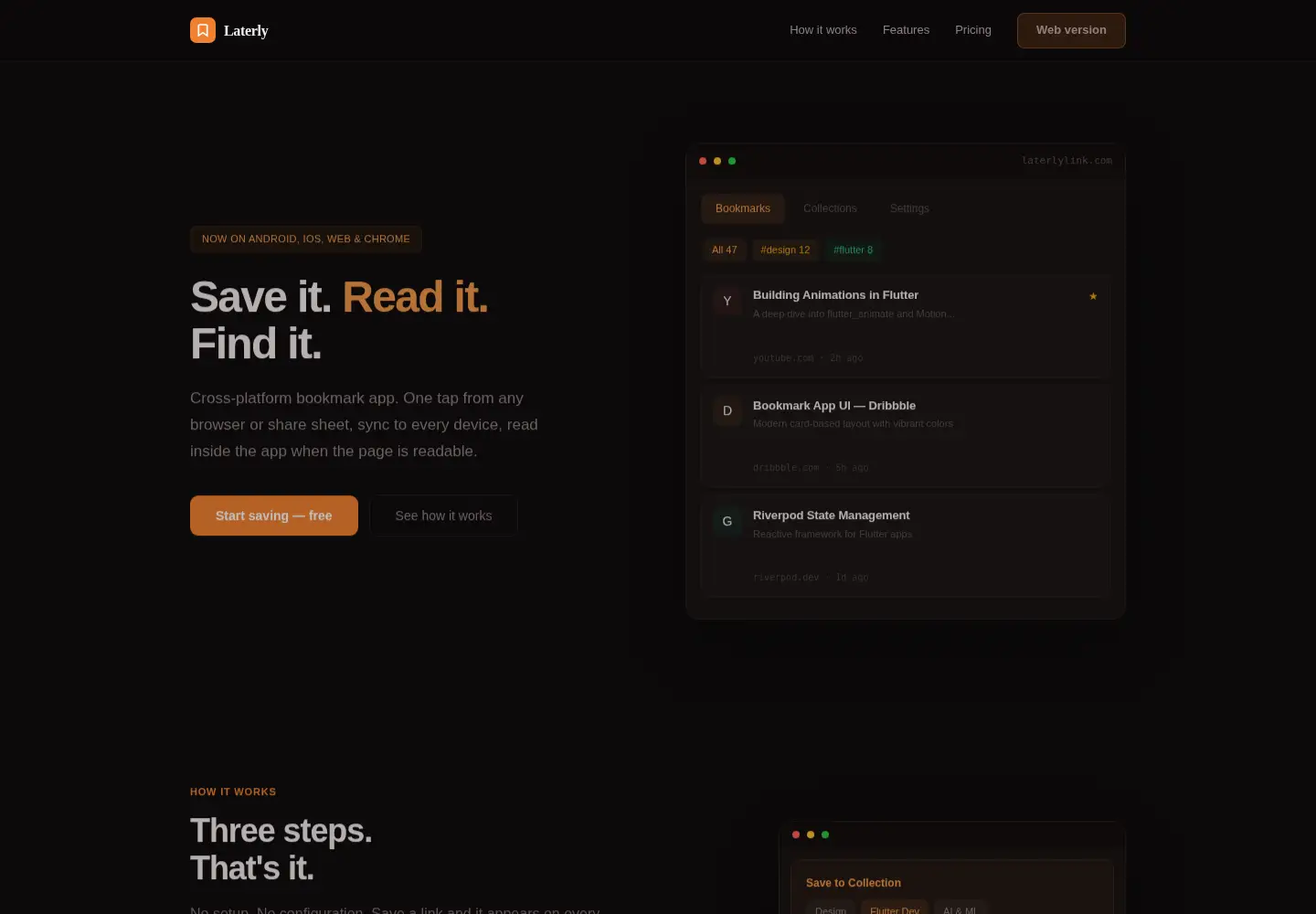Open the Pricing nav link
This screenshot has height=914, width=1316.
(973, 30)
